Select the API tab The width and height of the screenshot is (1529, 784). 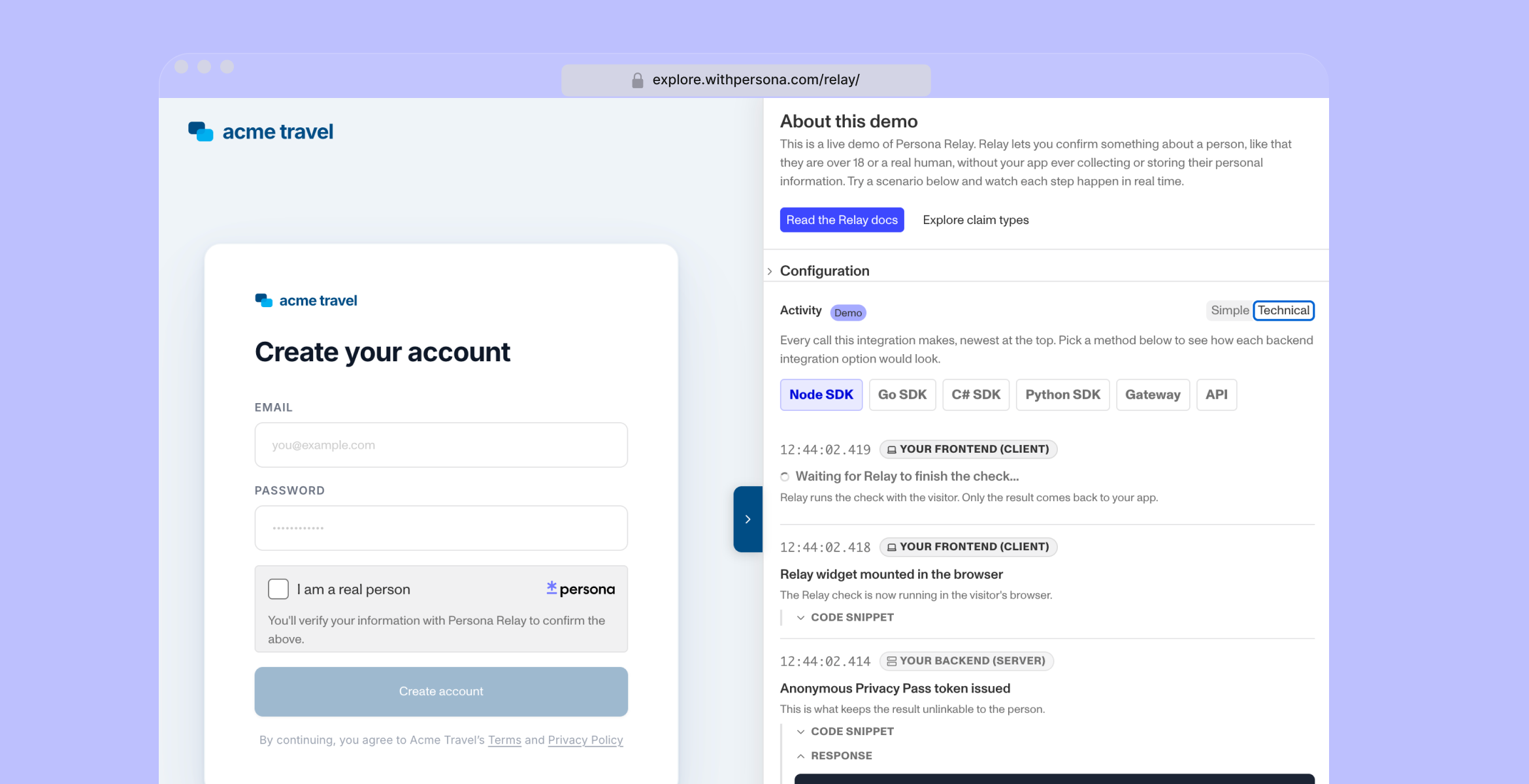click(x=1216, y=395)
